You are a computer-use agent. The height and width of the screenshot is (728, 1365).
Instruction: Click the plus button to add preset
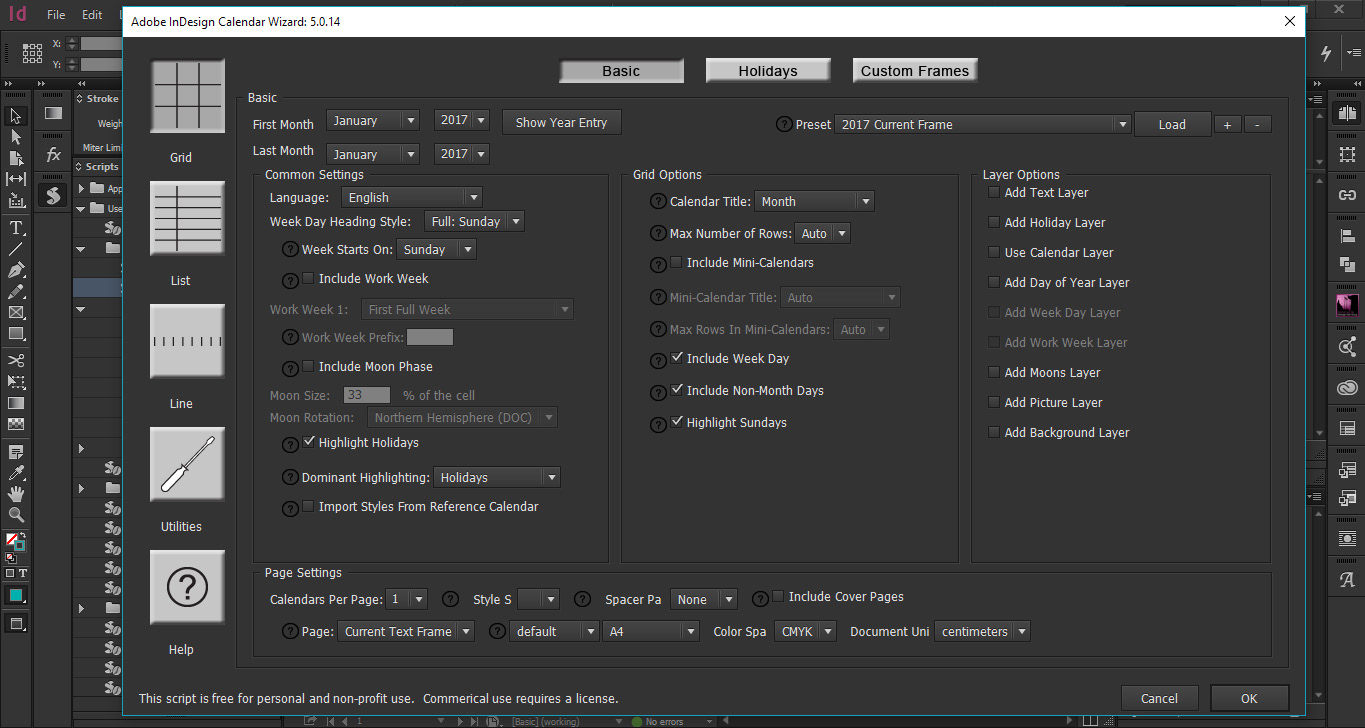click(x=1228, y=125)
